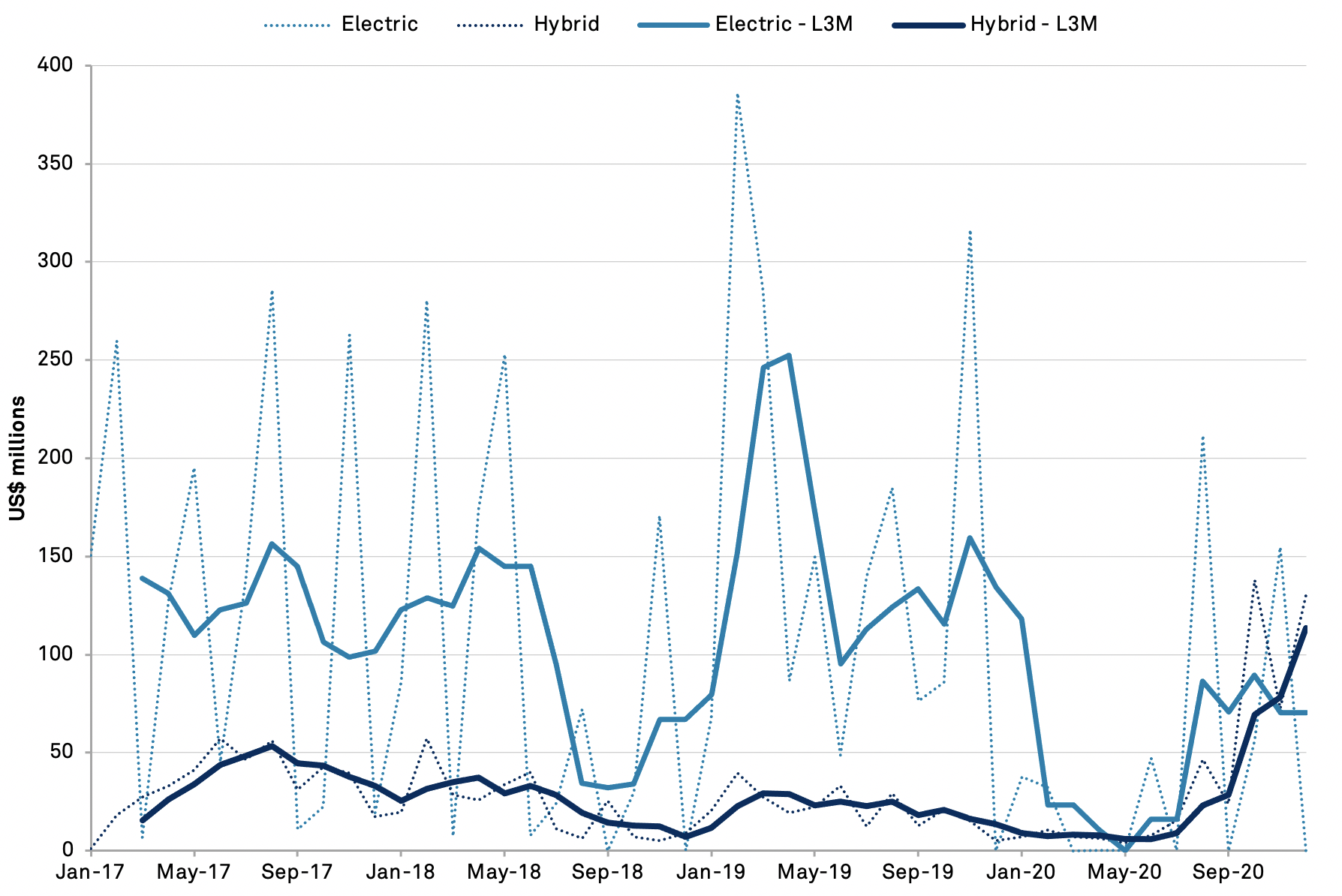Click the Sep-18 x-axis label
Image resolution: width=1342 pixels, height=896 pixels.
click(607, 873)
